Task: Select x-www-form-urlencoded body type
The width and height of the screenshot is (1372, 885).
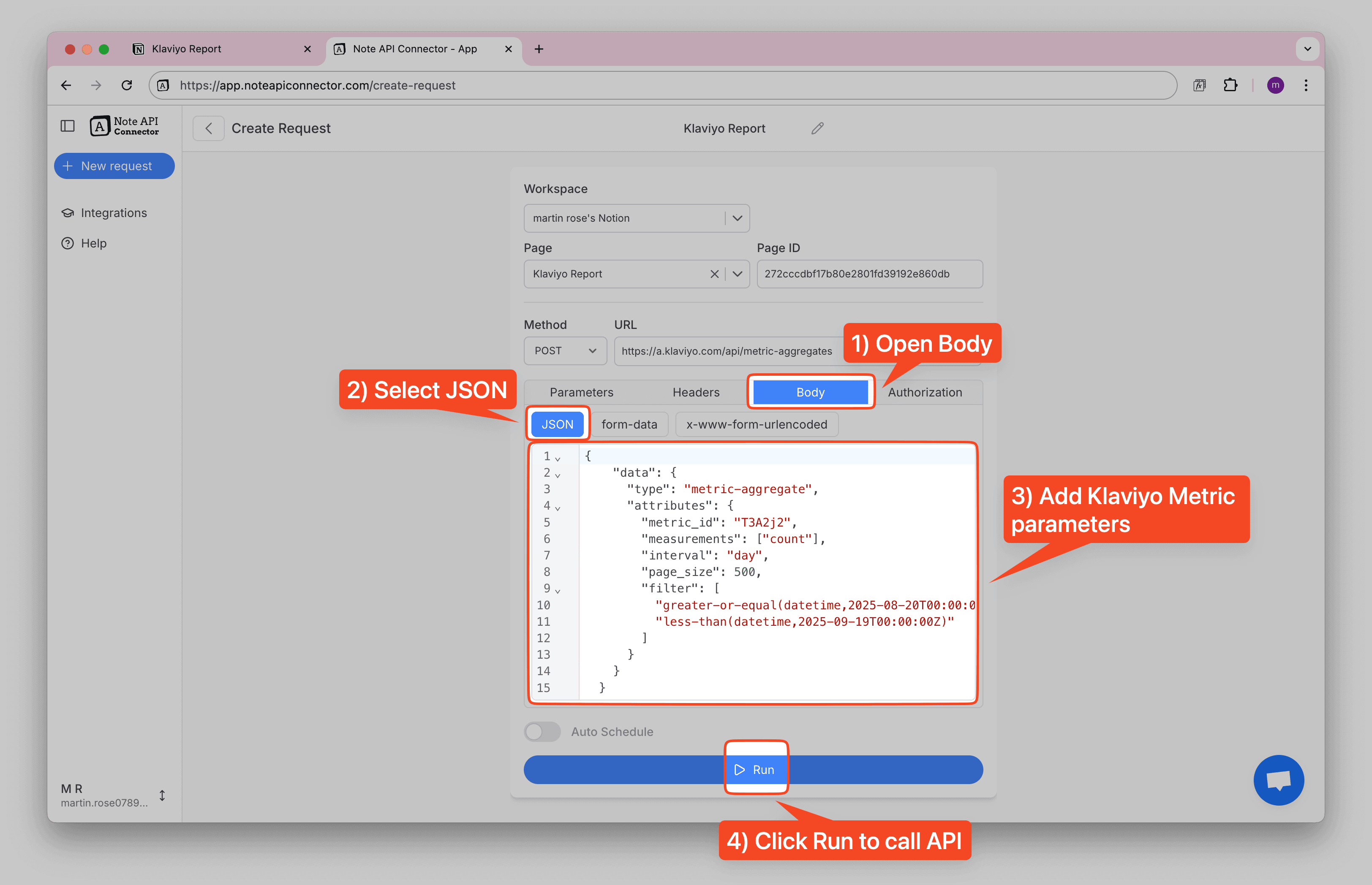Action: click(x=757, y=424)
